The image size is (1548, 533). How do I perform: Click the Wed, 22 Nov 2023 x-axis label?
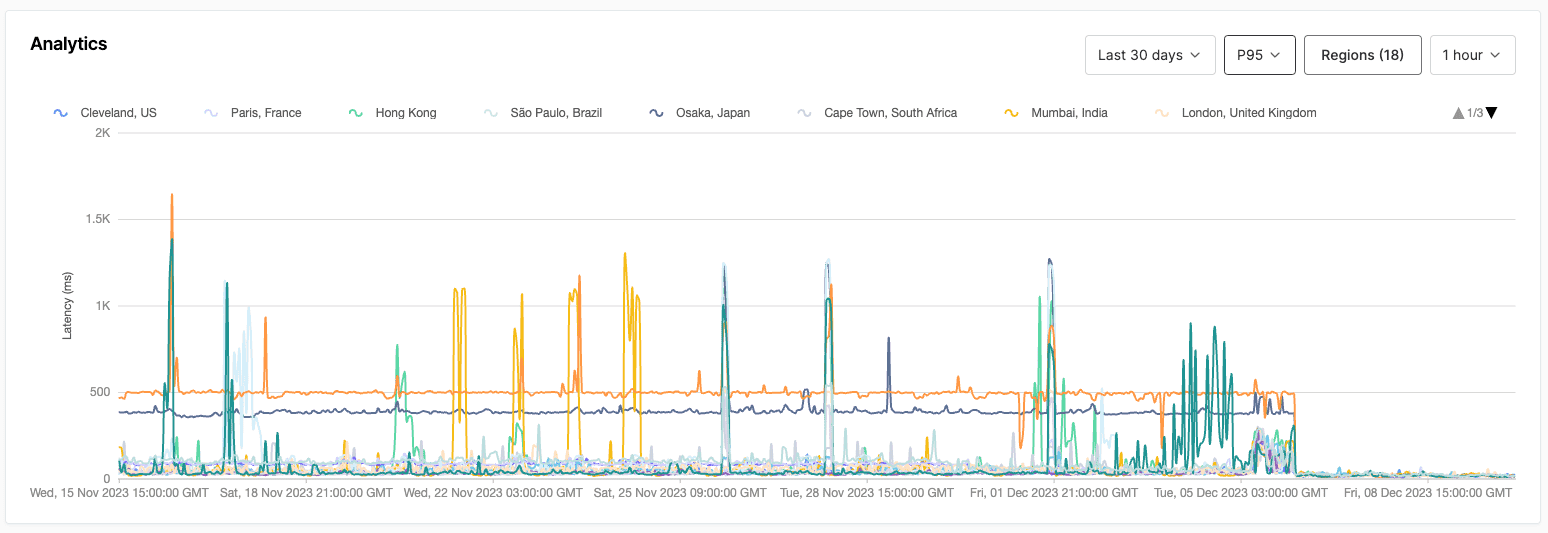tap(493, 493)
